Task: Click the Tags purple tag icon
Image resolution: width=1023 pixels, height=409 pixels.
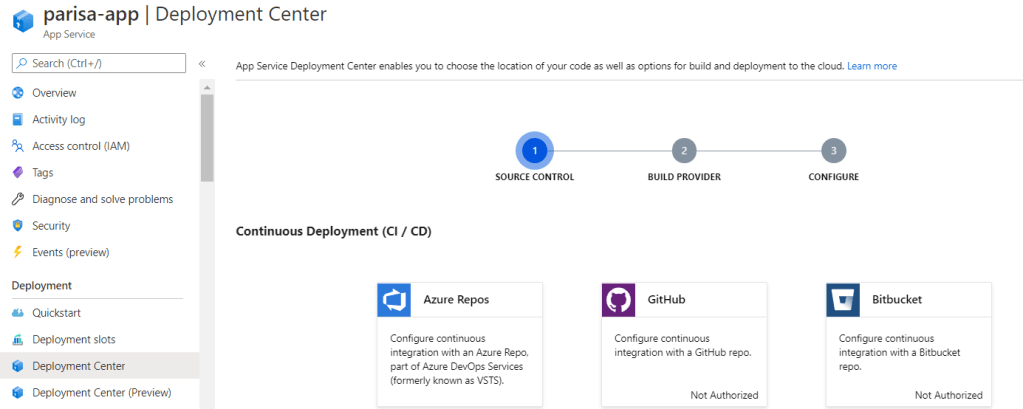Action: click(18, 172)
